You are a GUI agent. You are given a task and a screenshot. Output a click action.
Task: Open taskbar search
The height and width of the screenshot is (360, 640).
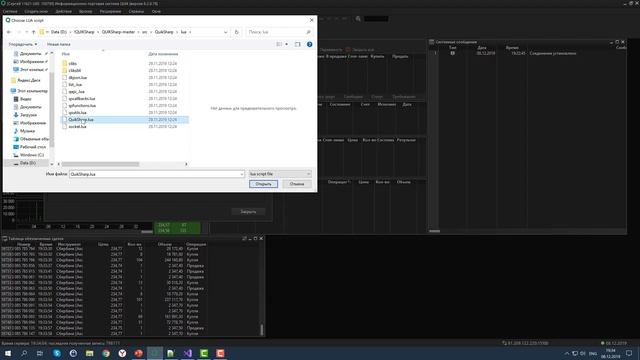(24, 353)
